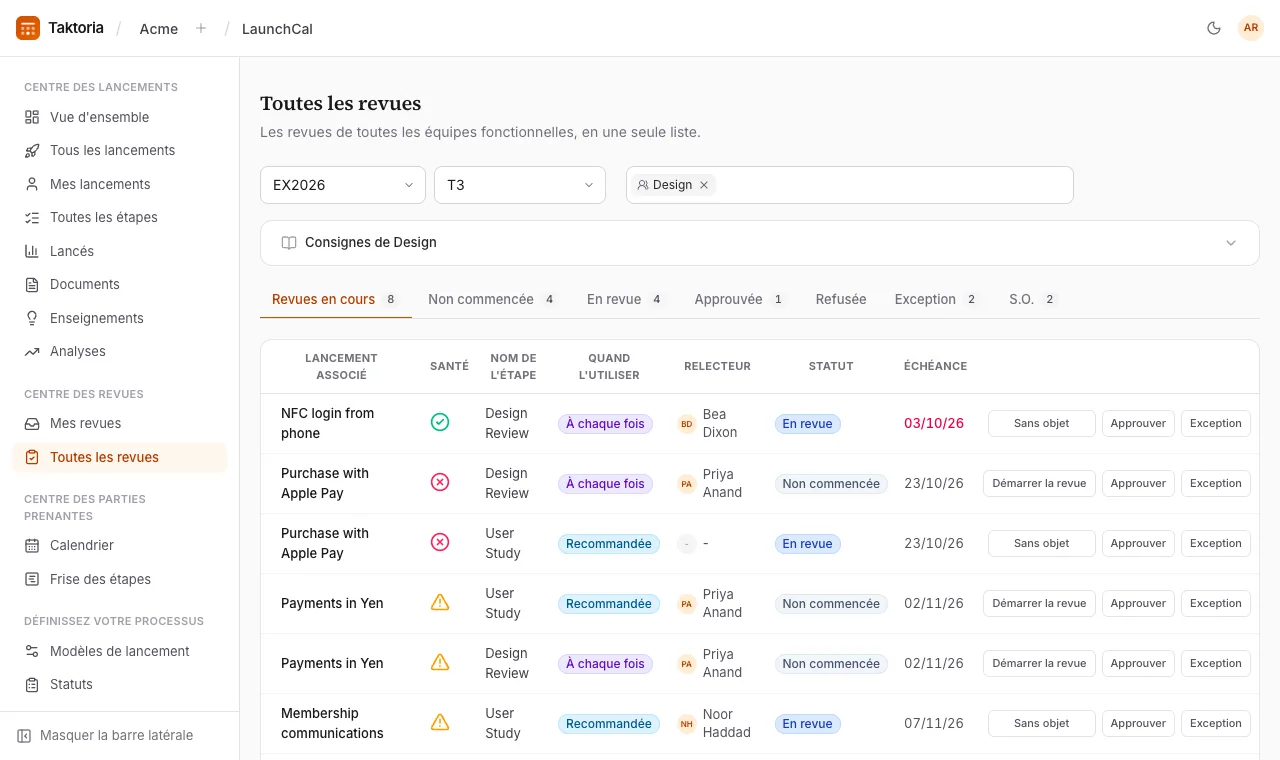Open the EX2026 fiscal year dropdown
Viewport: 1280px width, 760px height.
coord(343,185)
